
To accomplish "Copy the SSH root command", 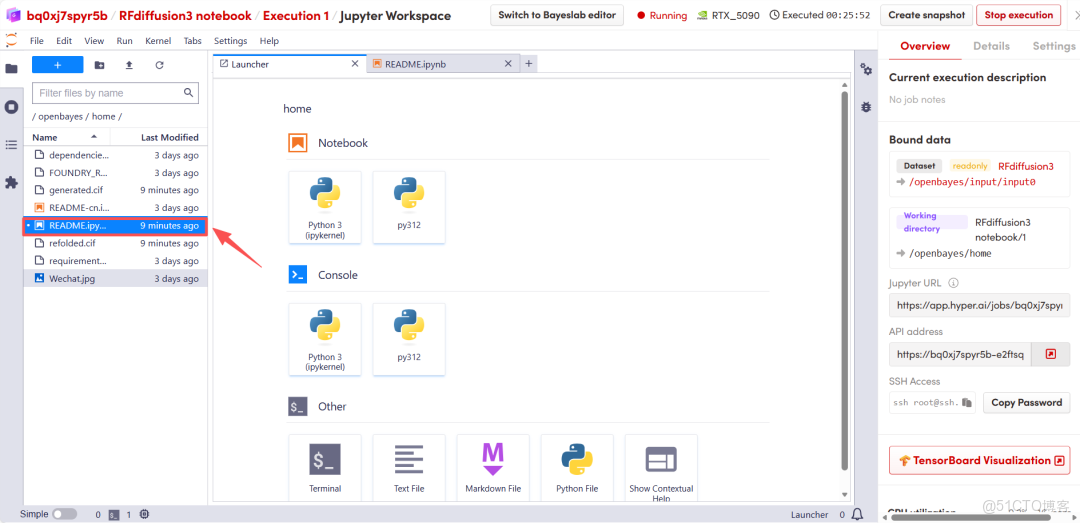I will [x=967, y=402].
